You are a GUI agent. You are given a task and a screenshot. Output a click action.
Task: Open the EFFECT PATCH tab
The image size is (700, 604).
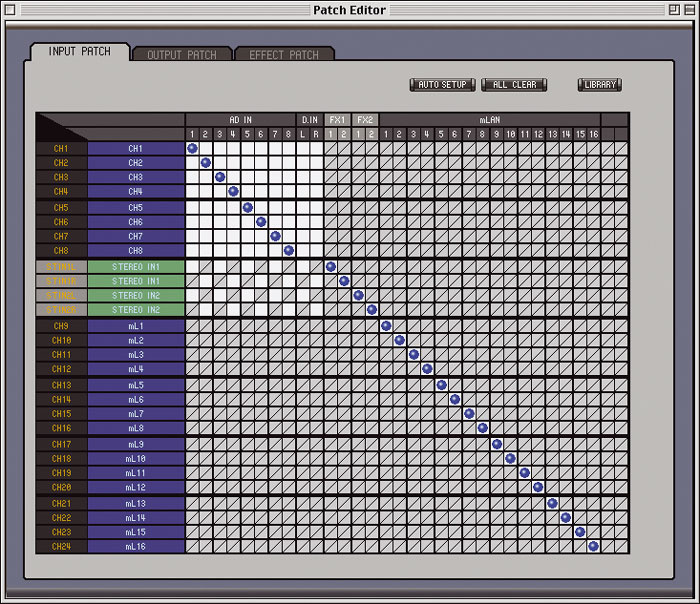284,55
